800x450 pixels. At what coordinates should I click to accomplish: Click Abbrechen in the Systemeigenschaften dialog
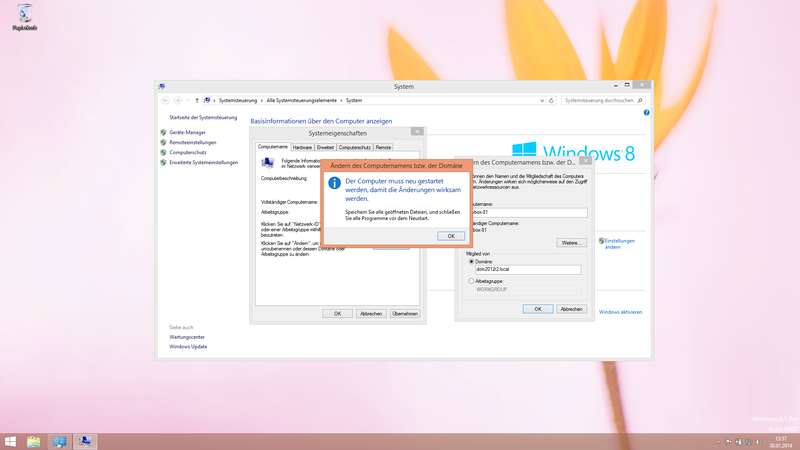tap(371, 313)
